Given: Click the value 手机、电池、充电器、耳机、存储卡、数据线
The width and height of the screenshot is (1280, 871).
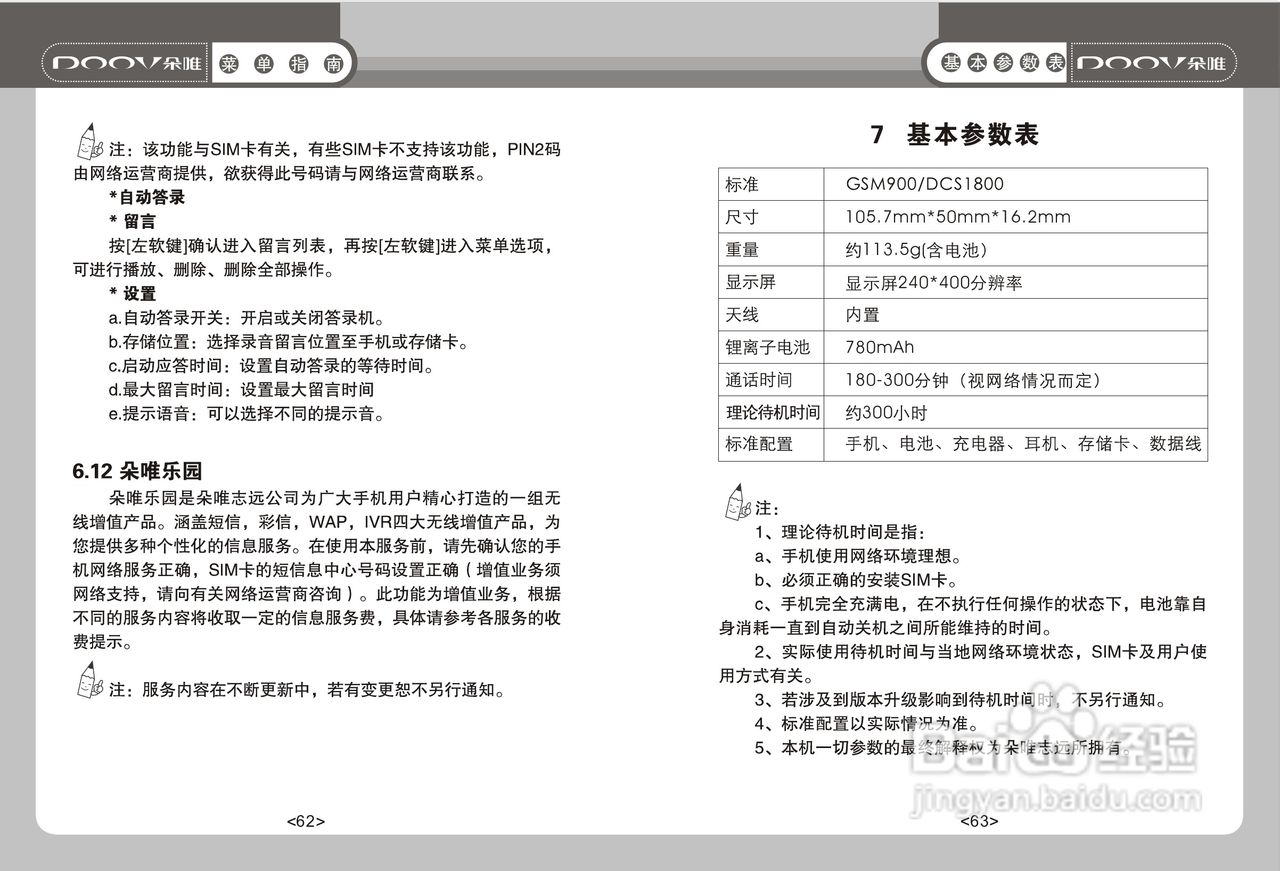Looking at the screenshot, I should click(1023, 444).
